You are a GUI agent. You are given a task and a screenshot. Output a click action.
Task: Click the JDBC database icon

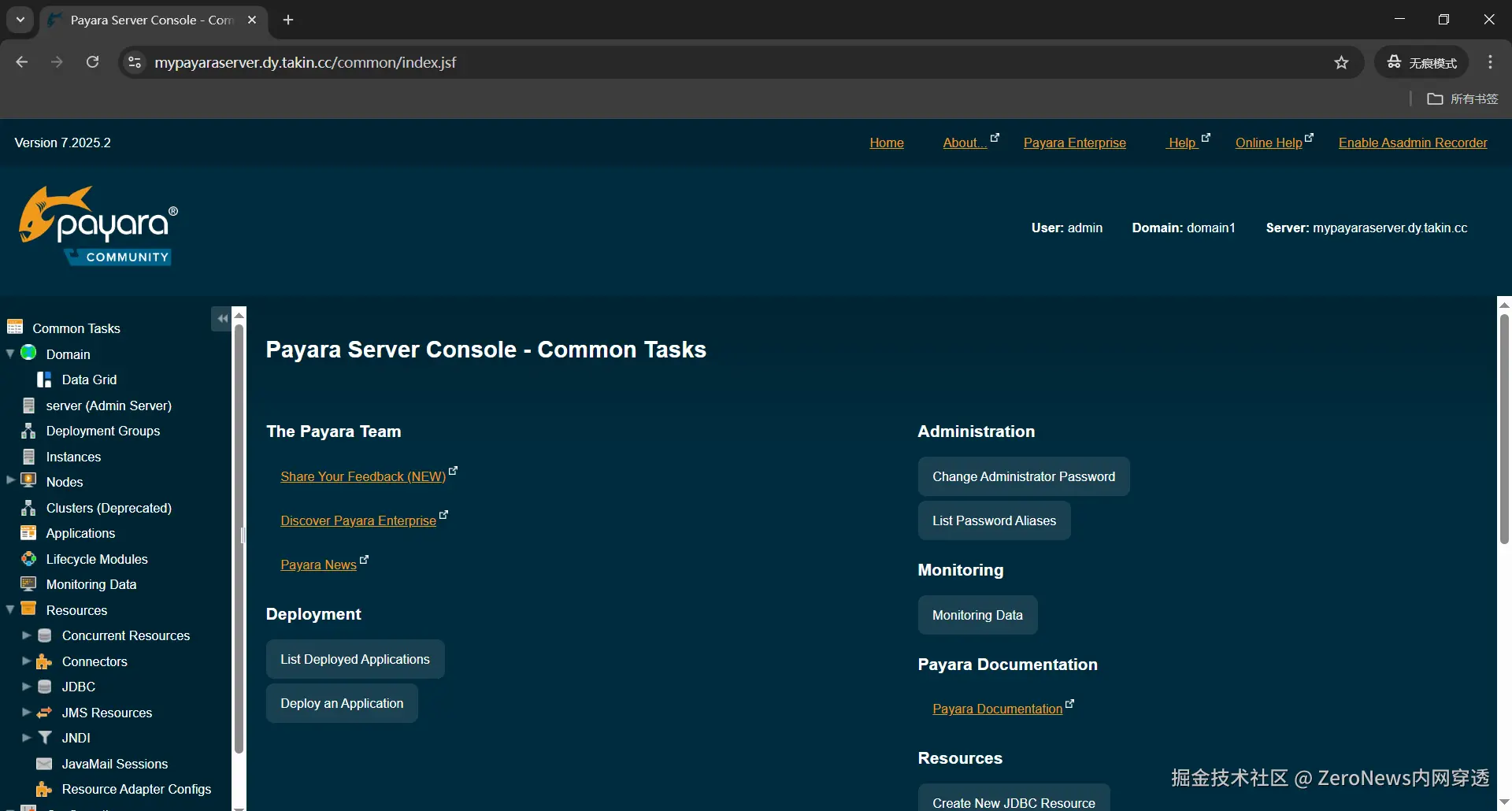click(45, 687)
